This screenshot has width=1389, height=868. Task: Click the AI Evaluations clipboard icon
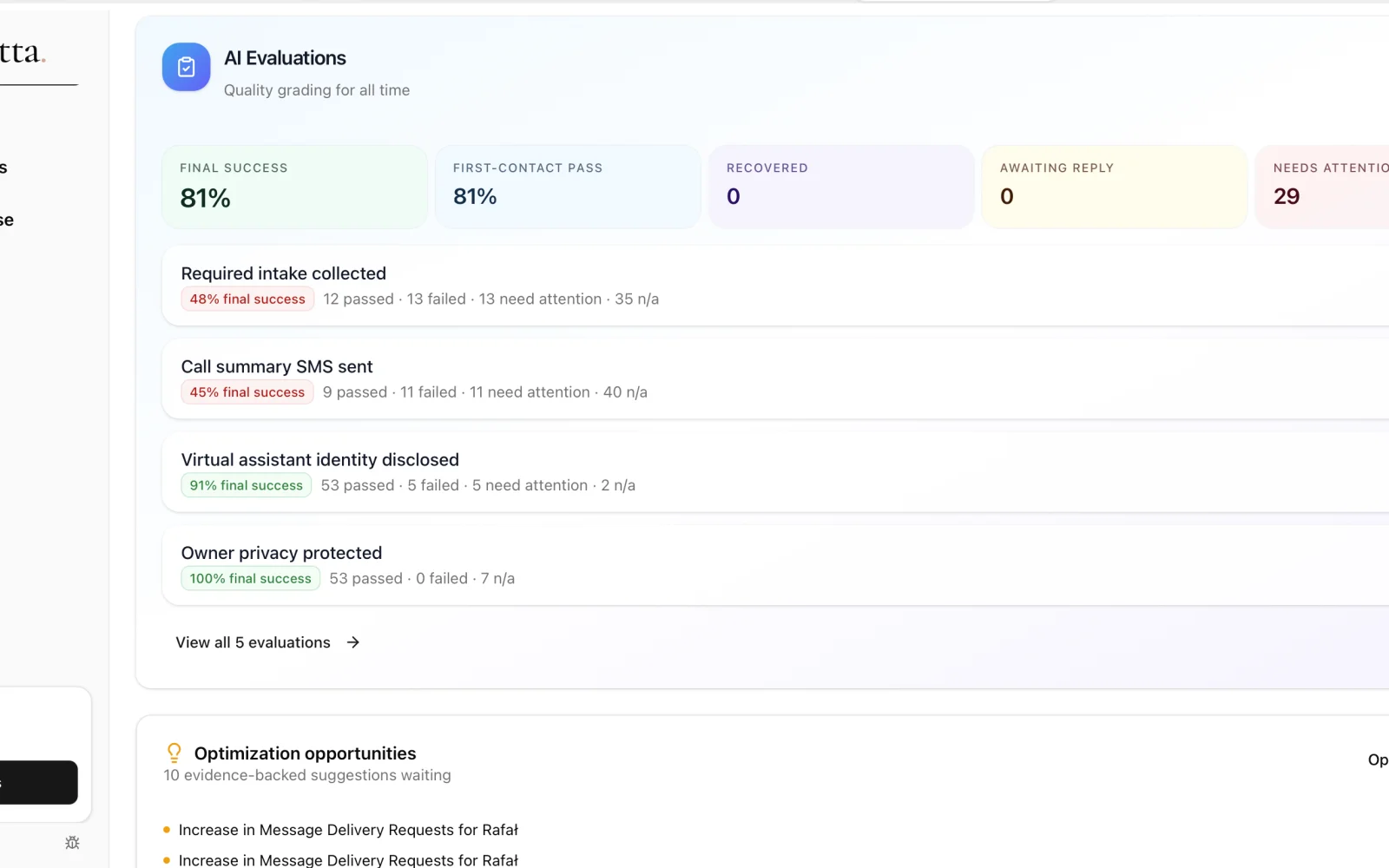(x=186, y=67)
